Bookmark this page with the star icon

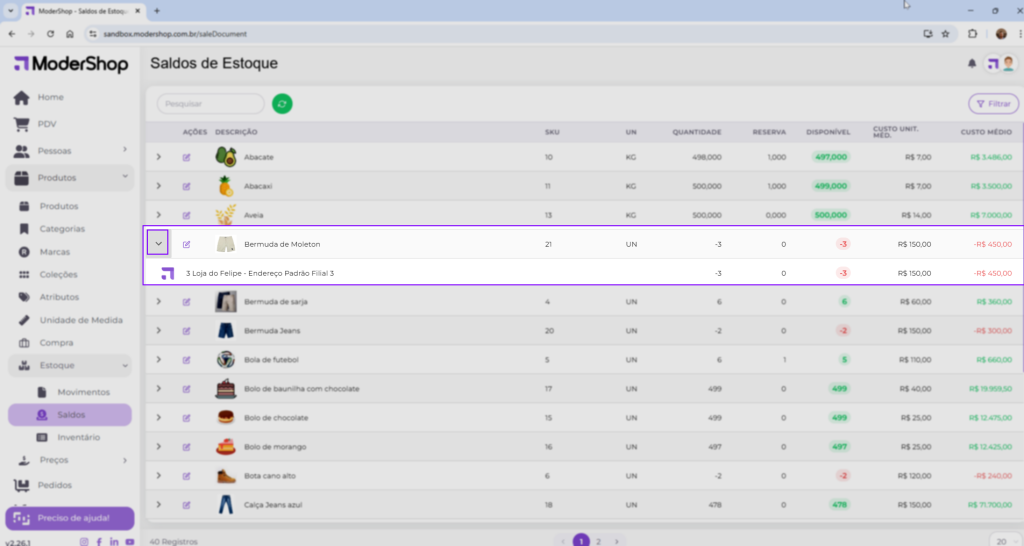[x=945, y=33]
